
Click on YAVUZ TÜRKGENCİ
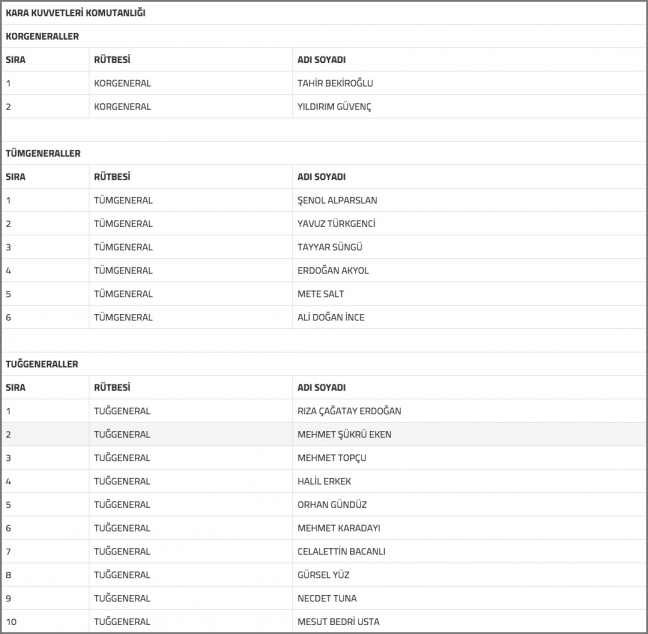pos(336,224)
